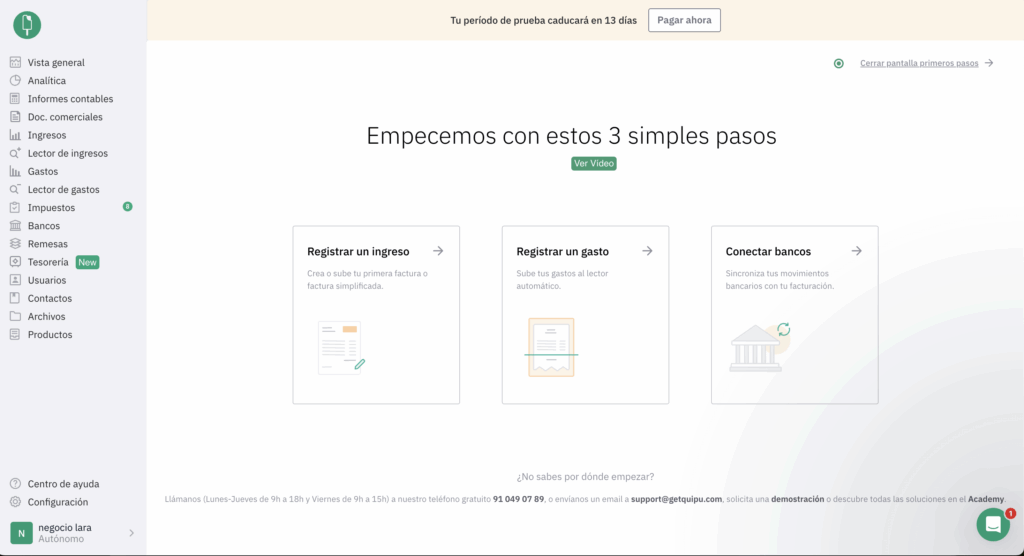Click the Usuarios person icon
The image size is (1024, 556).
click(15, 280)
